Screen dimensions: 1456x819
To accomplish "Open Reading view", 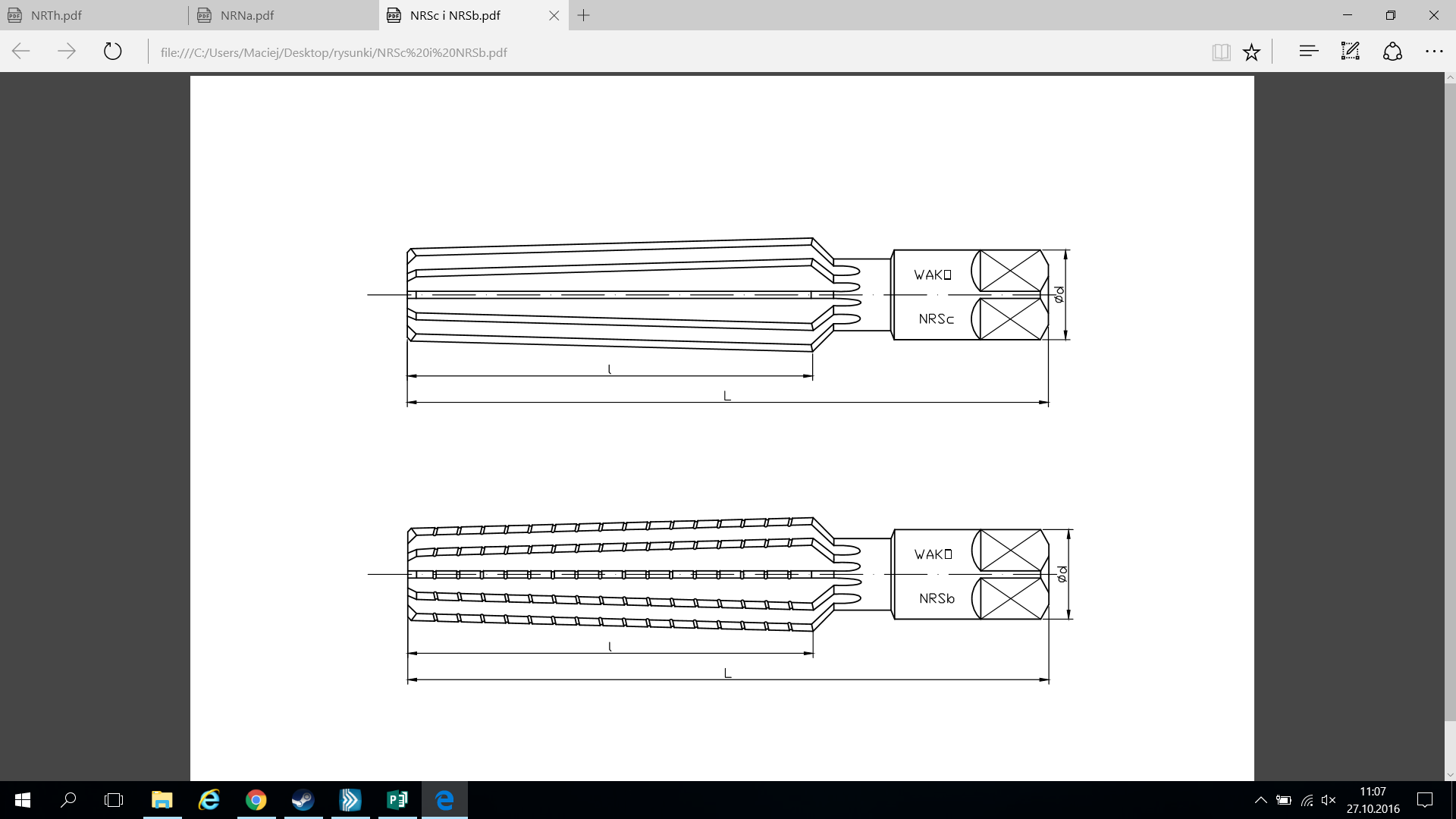I will pos(1221,52).
